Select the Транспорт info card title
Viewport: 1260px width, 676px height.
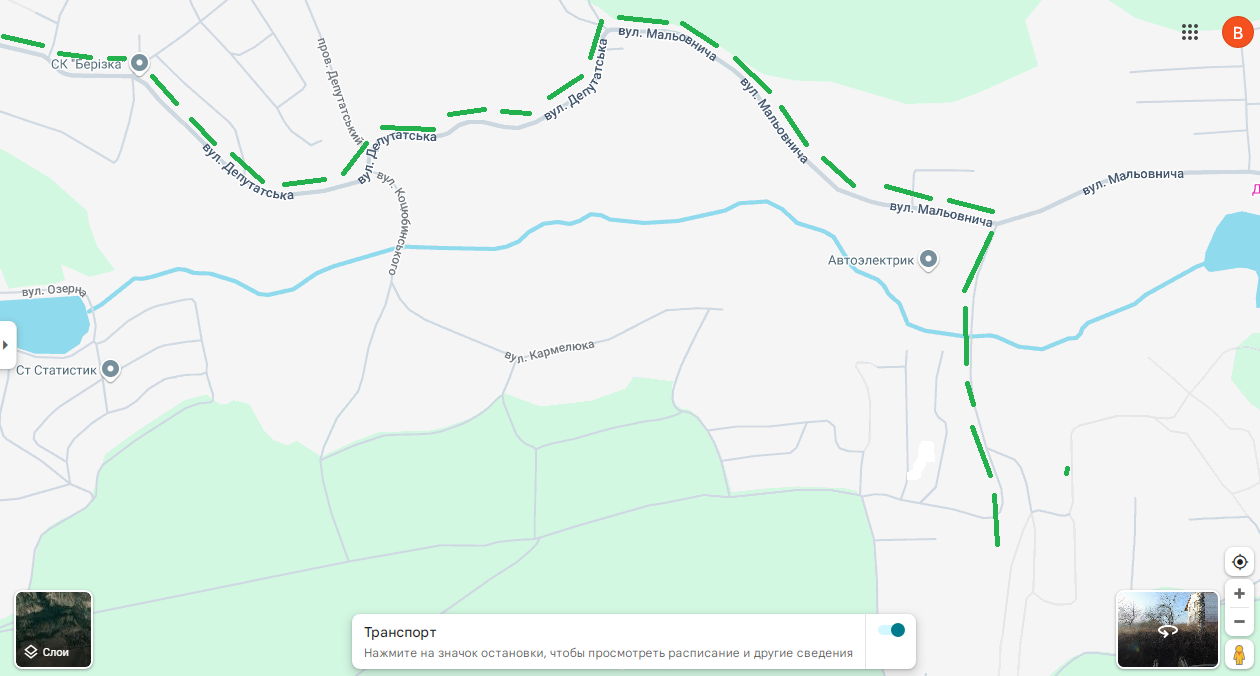pyautogui.click(x=400, y=632)
